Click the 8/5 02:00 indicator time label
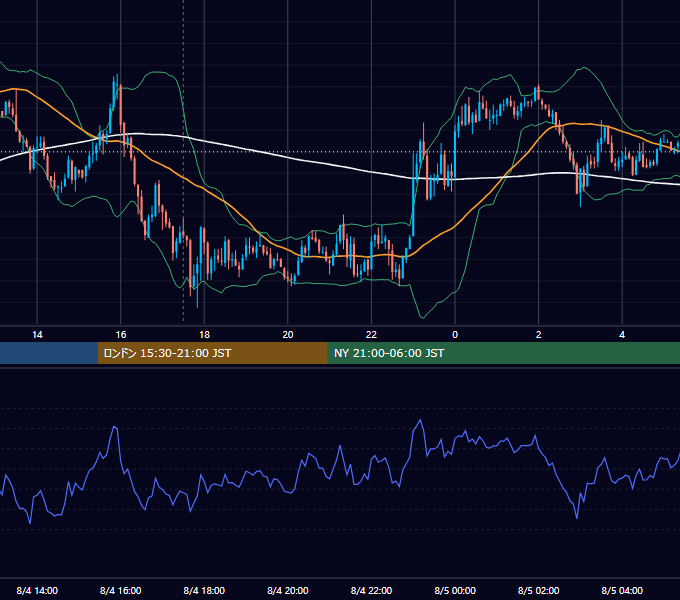Screen dimensions: 680x600 (x=539, y=590)
